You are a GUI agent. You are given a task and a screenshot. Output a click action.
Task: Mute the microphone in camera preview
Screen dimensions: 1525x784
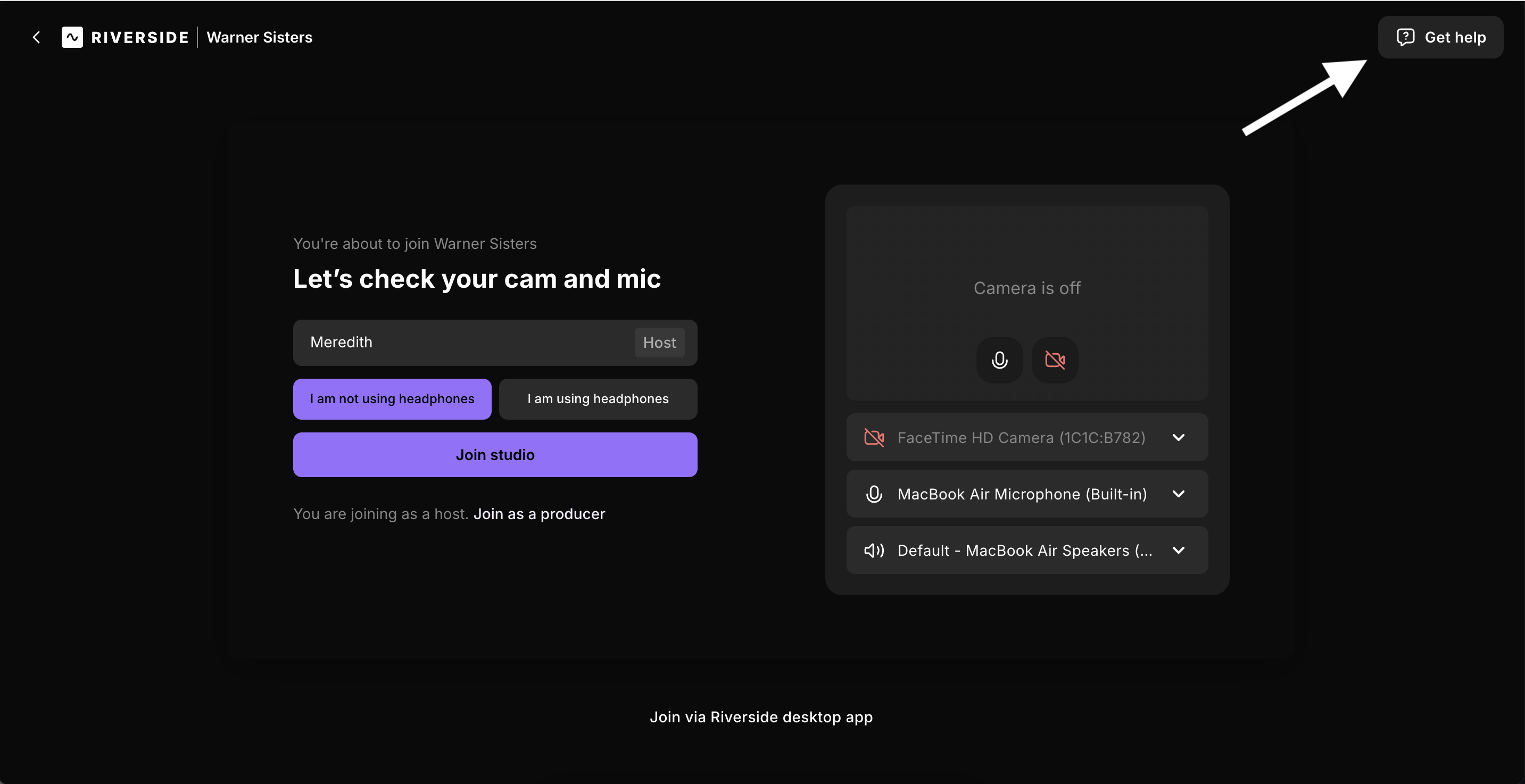click(999, 360)
